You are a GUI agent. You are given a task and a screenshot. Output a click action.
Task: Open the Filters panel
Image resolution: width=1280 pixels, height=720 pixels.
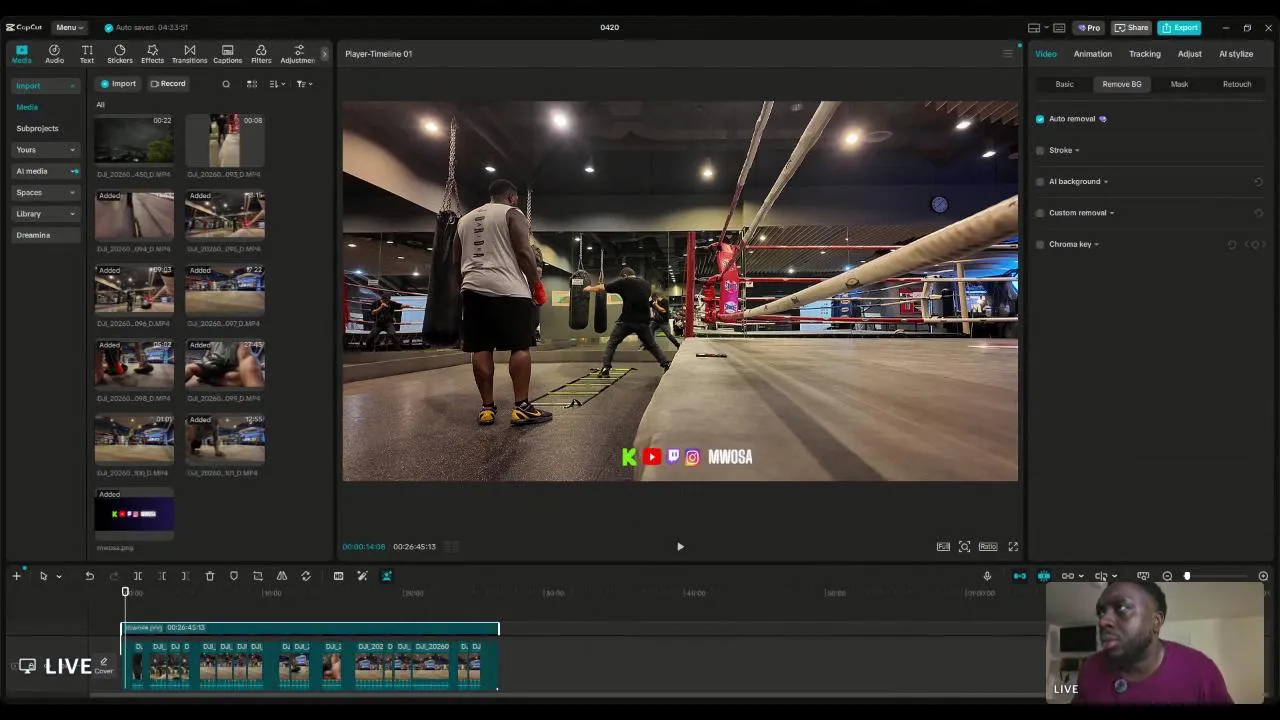(x=261, y=54)
